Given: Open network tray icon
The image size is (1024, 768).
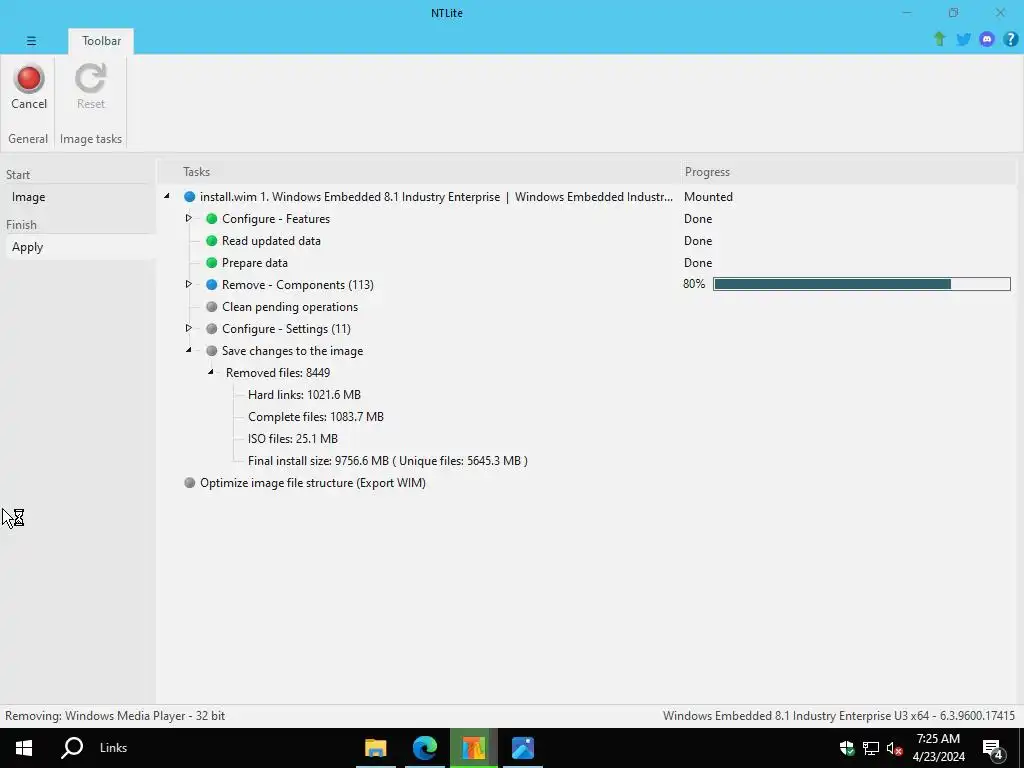Looking at the screenshot, I should click(x=871, y=748).
